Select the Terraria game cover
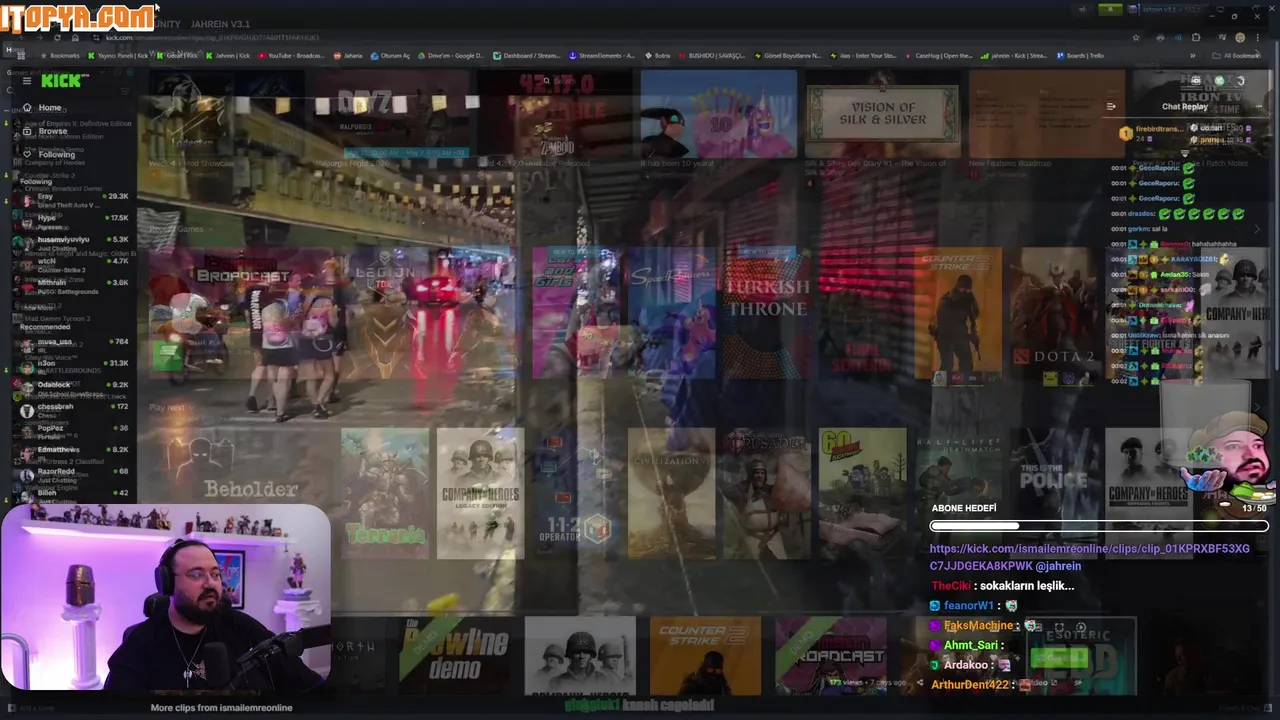This screenshot has height=720, width=1280. pyautogui.click(x=385, y=493)
